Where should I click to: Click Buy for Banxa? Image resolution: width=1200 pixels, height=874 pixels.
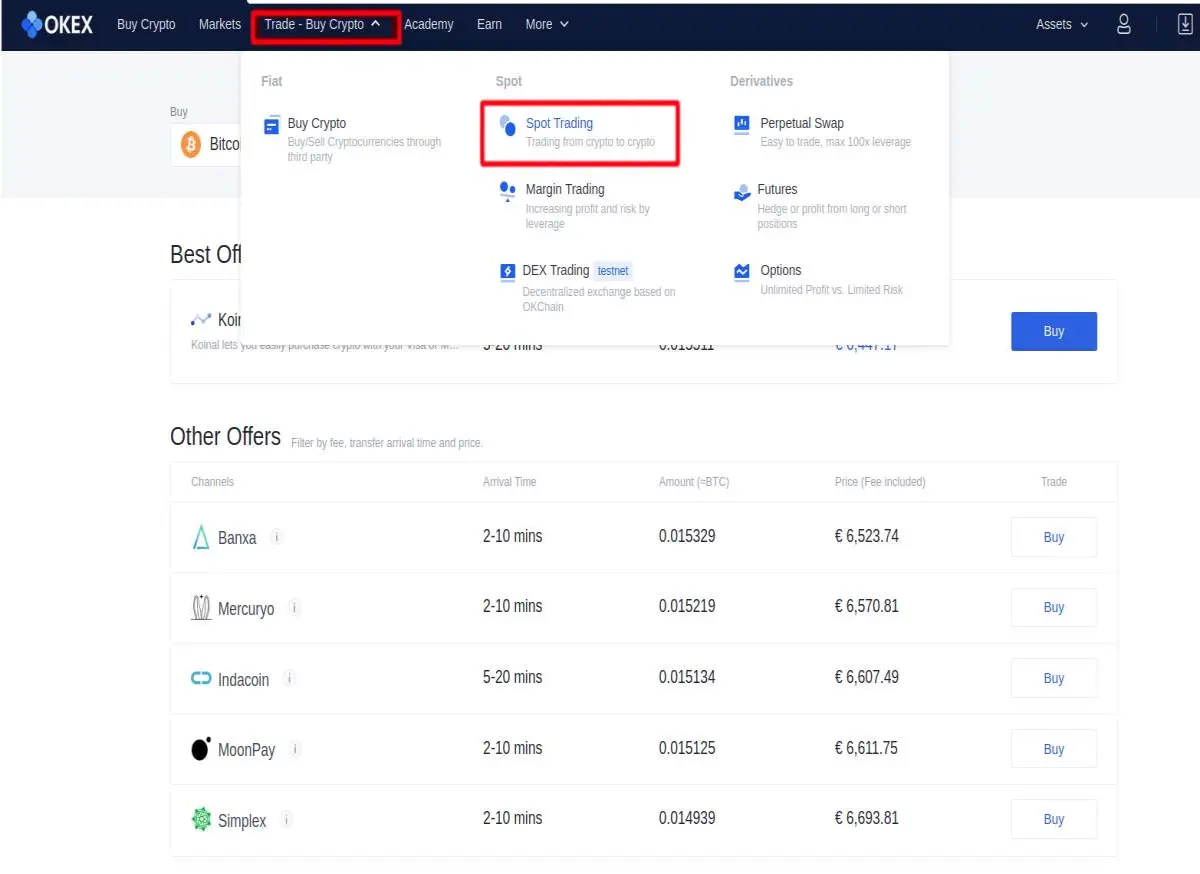[x=1054, y=537]
